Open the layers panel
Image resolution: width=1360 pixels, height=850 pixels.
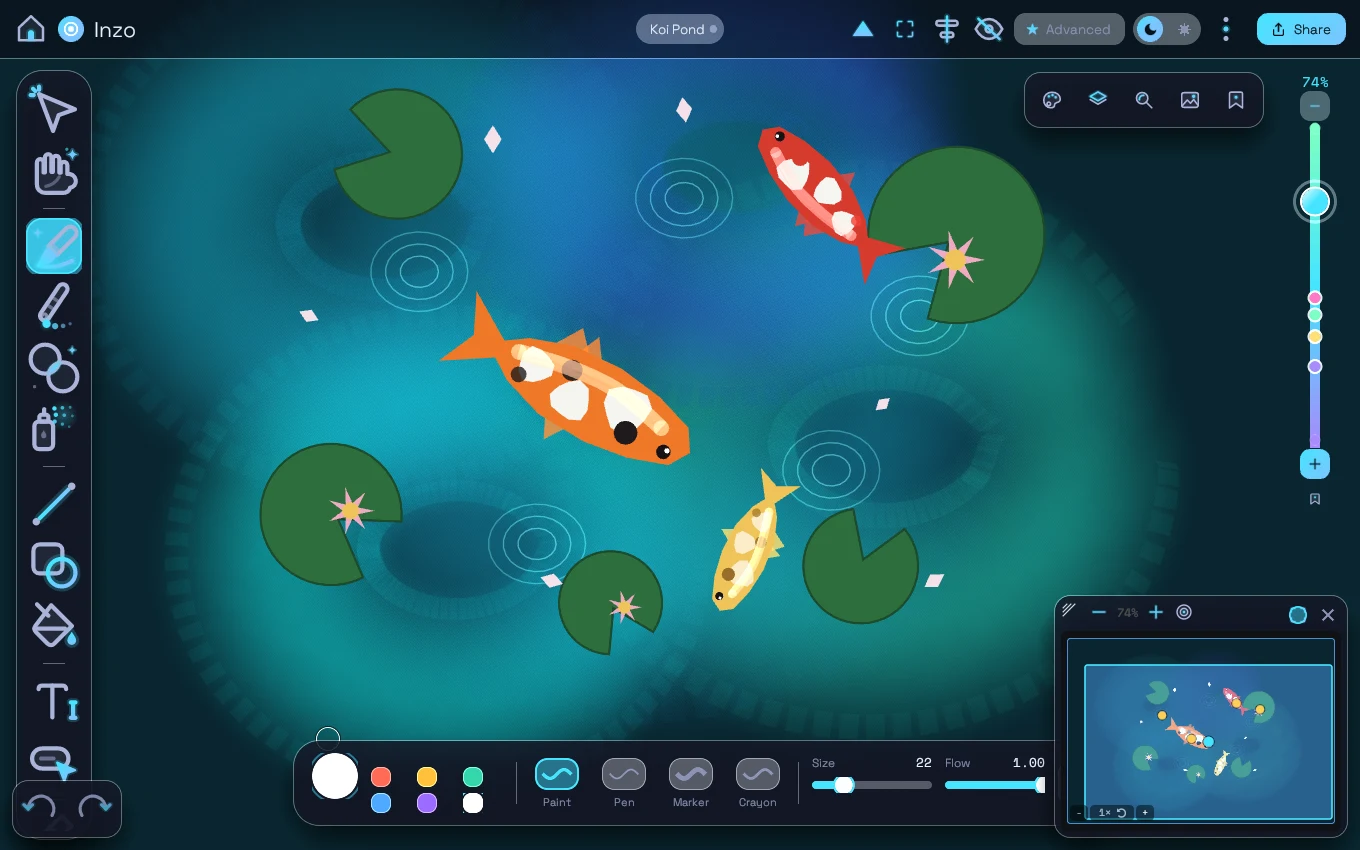tap(1098, 99)
